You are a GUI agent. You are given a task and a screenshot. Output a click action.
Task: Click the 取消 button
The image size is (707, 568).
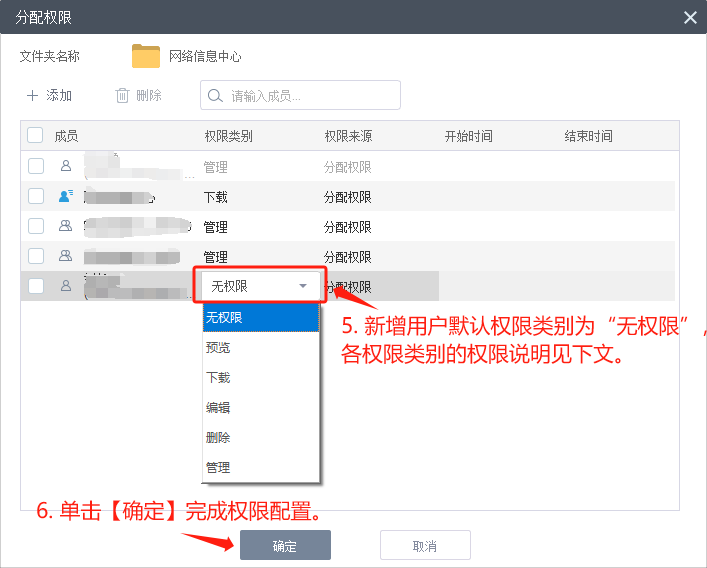tap(425, 546)
